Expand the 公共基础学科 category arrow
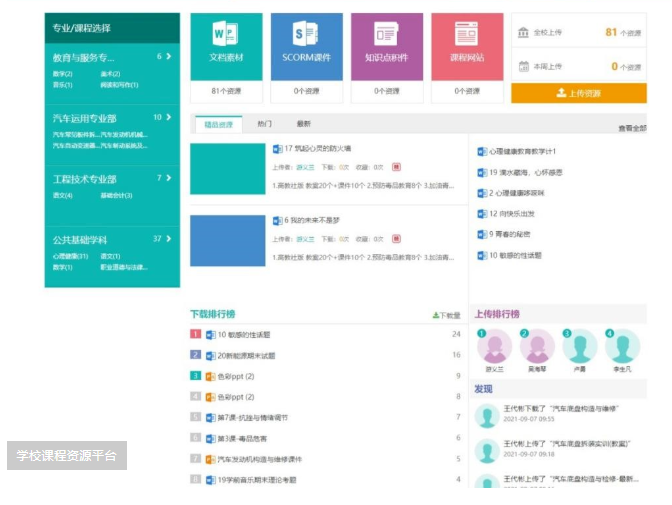Image resolution: width=672 pixels, height=505 pixels. tap(169, 240)
